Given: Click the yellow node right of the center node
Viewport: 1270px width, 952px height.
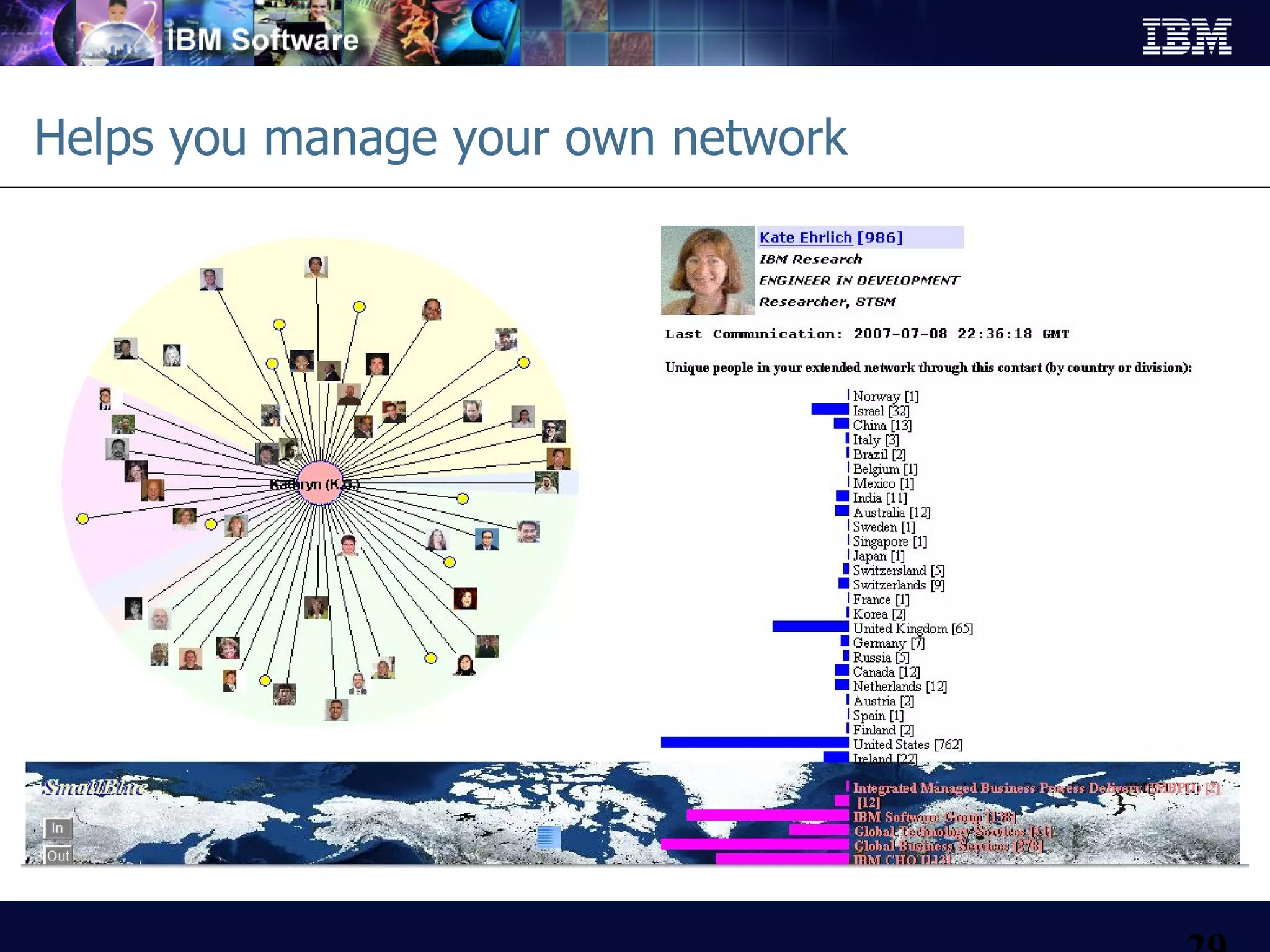Looking at the screenshot, I should 463,498.
